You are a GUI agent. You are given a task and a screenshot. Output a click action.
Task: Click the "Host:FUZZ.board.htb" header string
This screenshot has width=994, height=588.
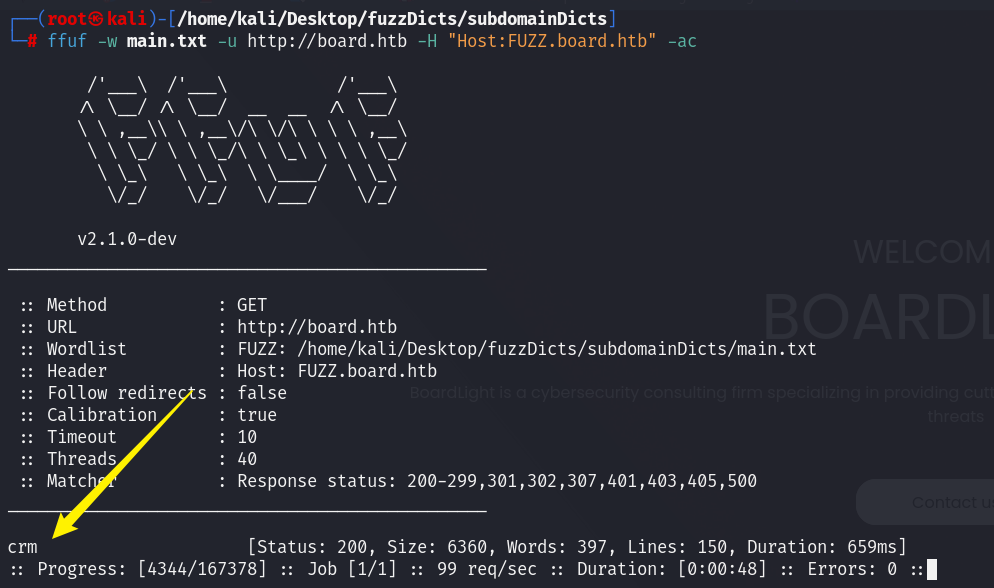[x=552, y=41]
